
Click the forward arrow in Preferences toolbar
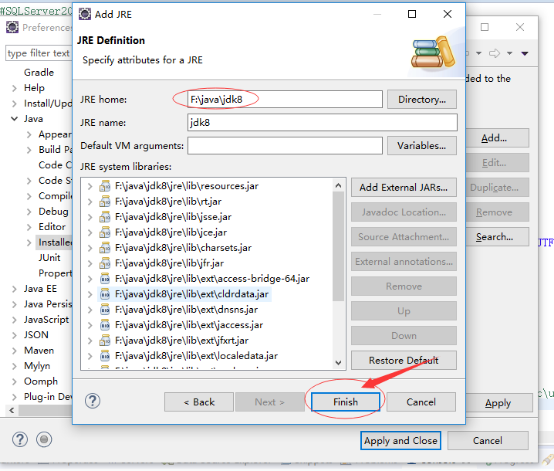coord(495,53)
